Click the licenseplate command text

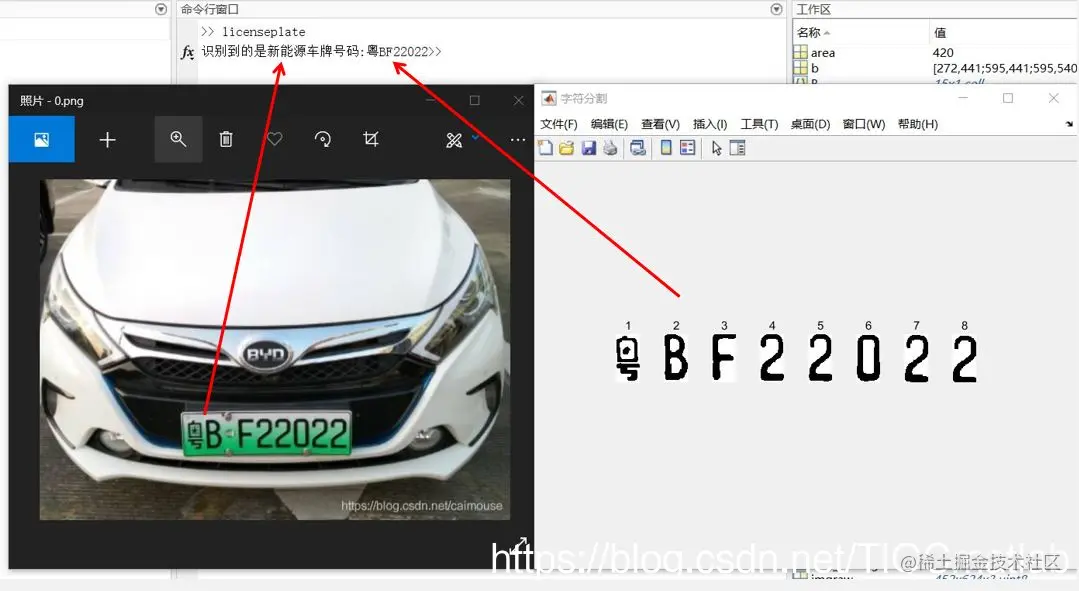click(x=264, y=32)
